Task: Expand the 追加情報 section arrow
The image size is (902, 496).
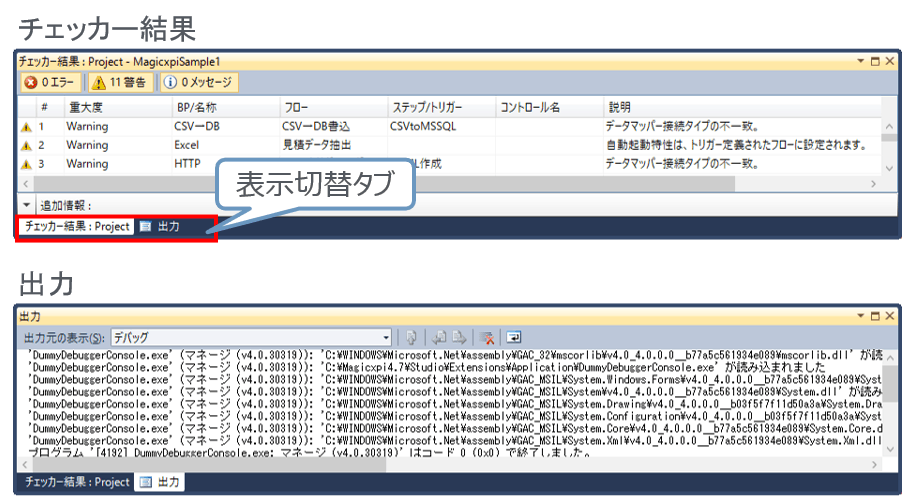Action: pyautogui.click(x=27, y=205)
